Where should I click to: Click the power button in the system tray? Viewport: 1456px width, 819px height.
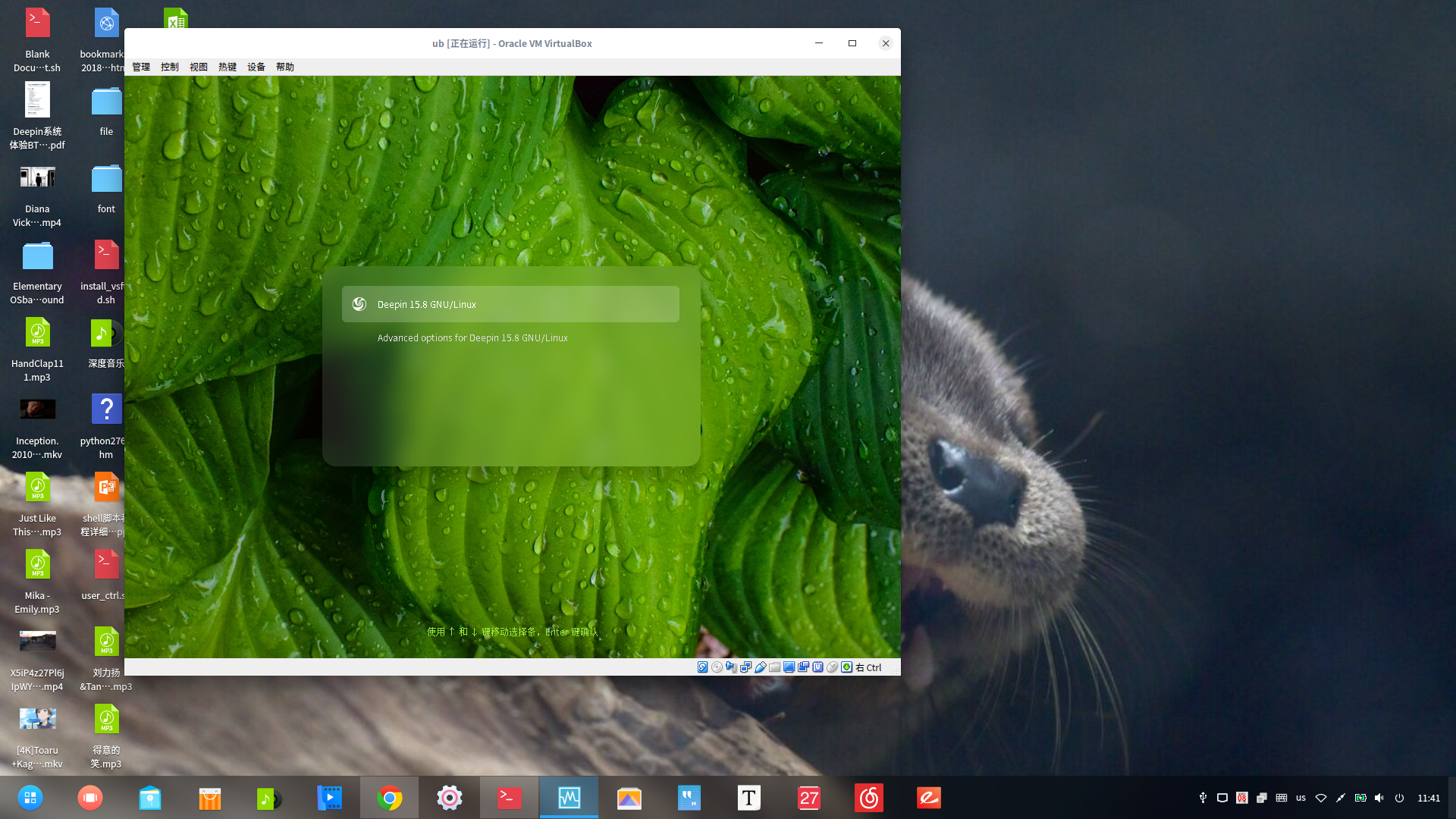point(1399,798)
